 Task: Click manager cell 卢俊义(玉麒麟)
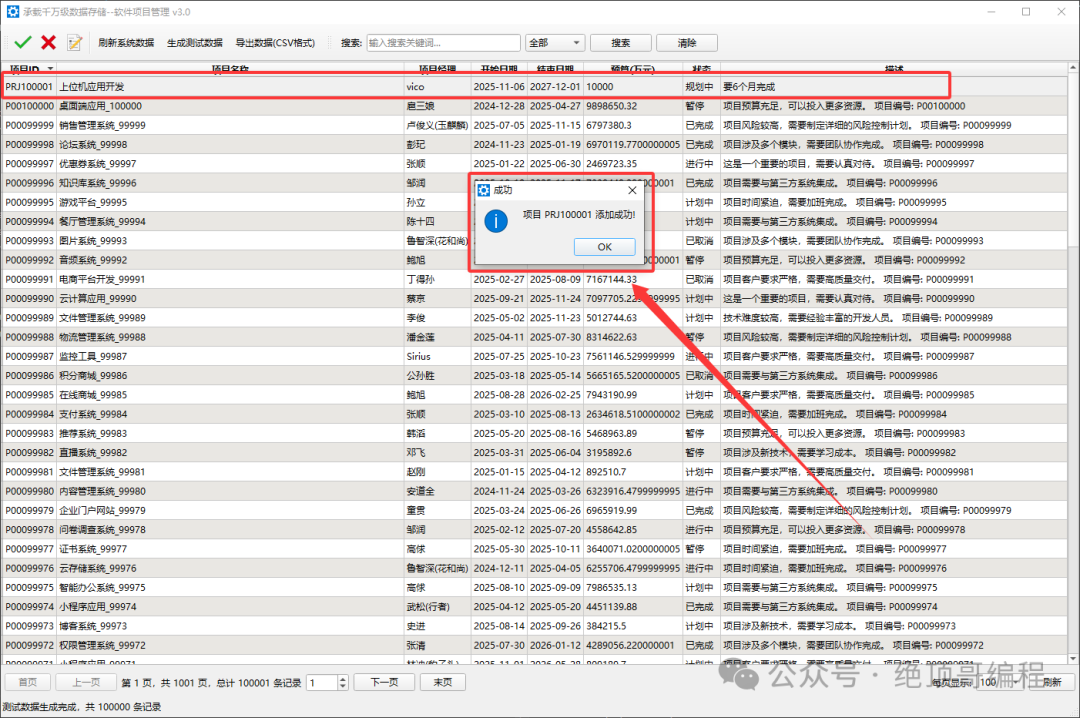click(x=437, y=125)
